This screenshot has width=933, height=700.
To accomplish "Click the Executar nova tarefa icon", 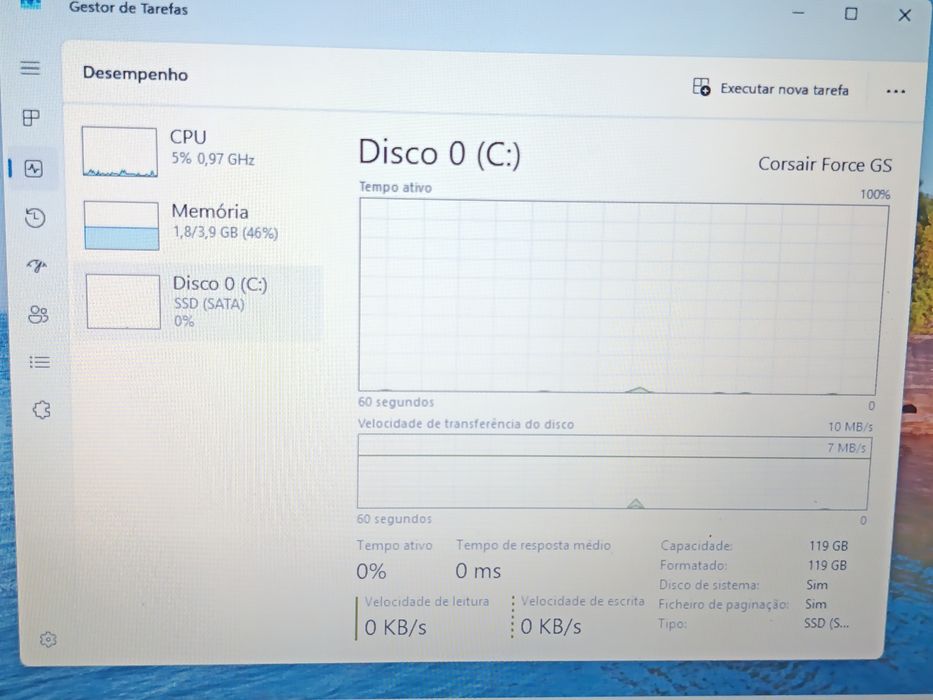I will [x=702, y=87].
